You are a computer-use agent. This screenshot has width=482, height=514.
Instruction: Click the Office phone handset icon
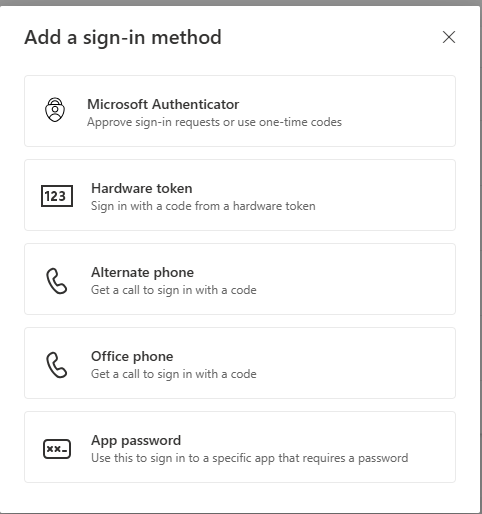point(57,365)
